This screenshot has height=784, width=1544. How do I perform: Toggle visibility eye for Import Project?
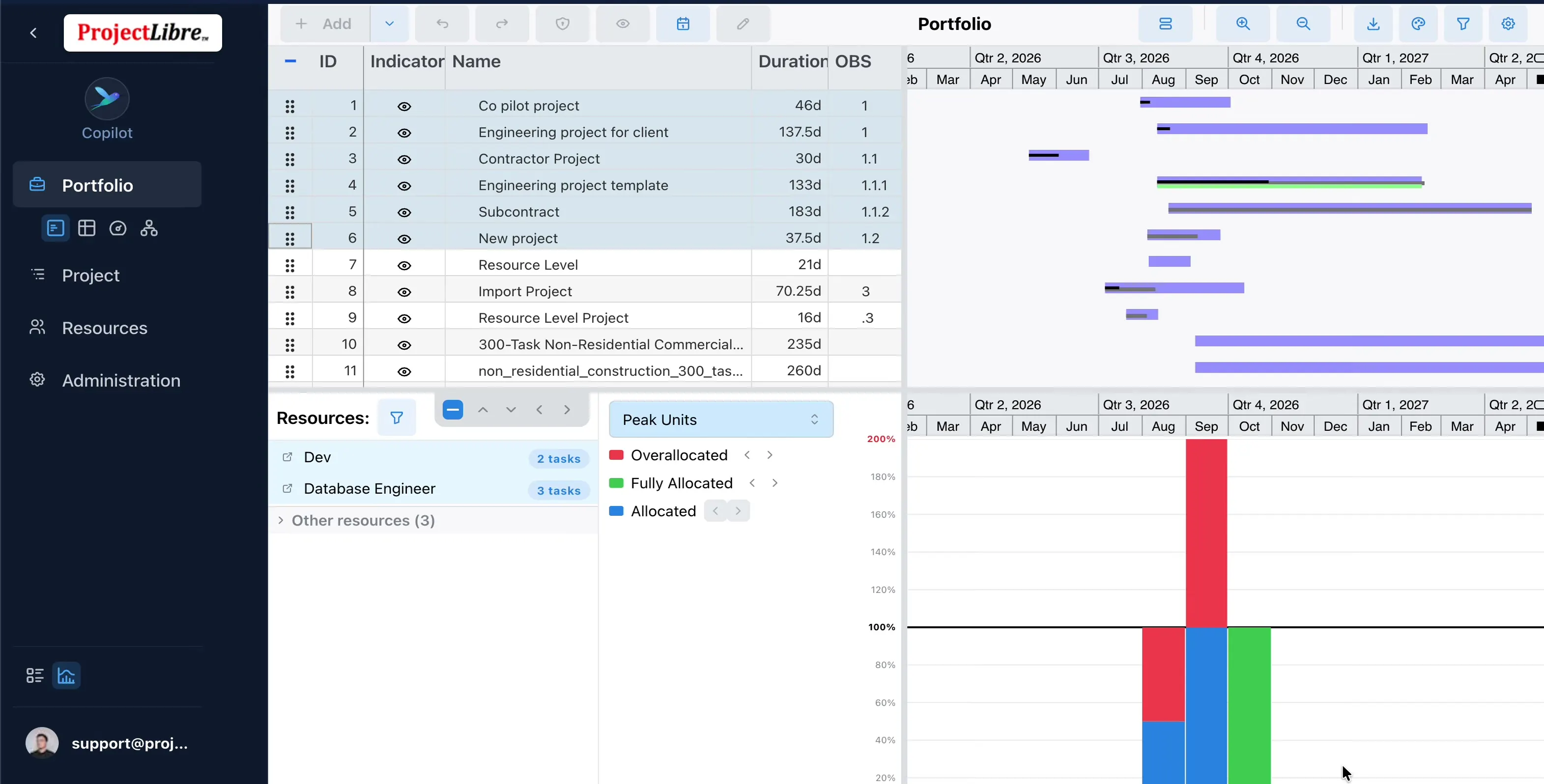(x=404, y=292)
